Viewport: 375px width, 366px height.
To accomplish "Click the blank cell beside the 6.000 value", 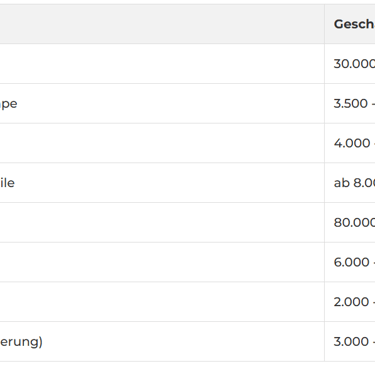I will [162, 262].
